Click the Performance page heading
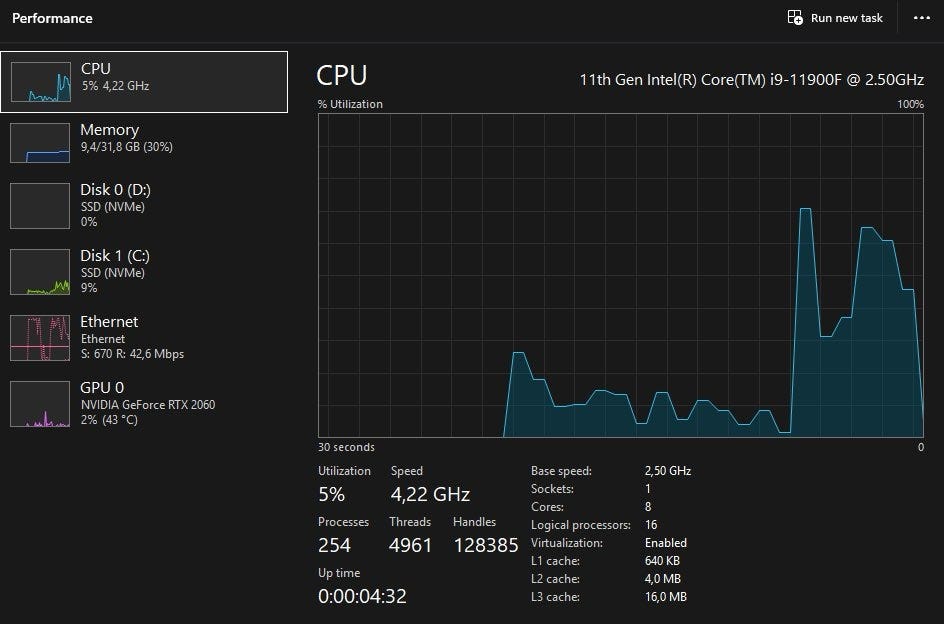Viewport: 944px width, 624px height. click(x=52, y=18)
